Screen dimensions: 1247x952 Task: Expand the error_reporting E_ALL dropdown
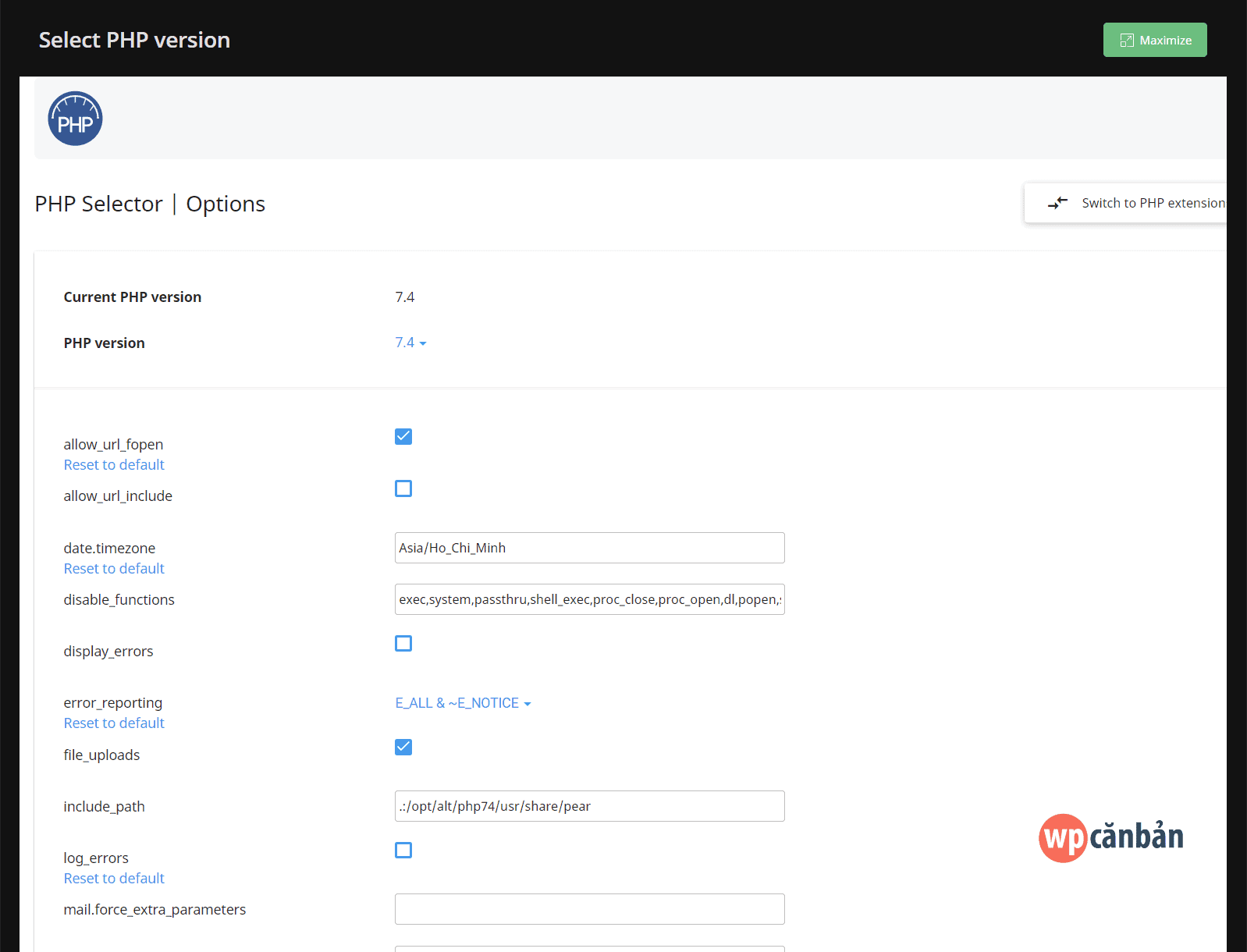pyautogui.click(x=463, y=703)
